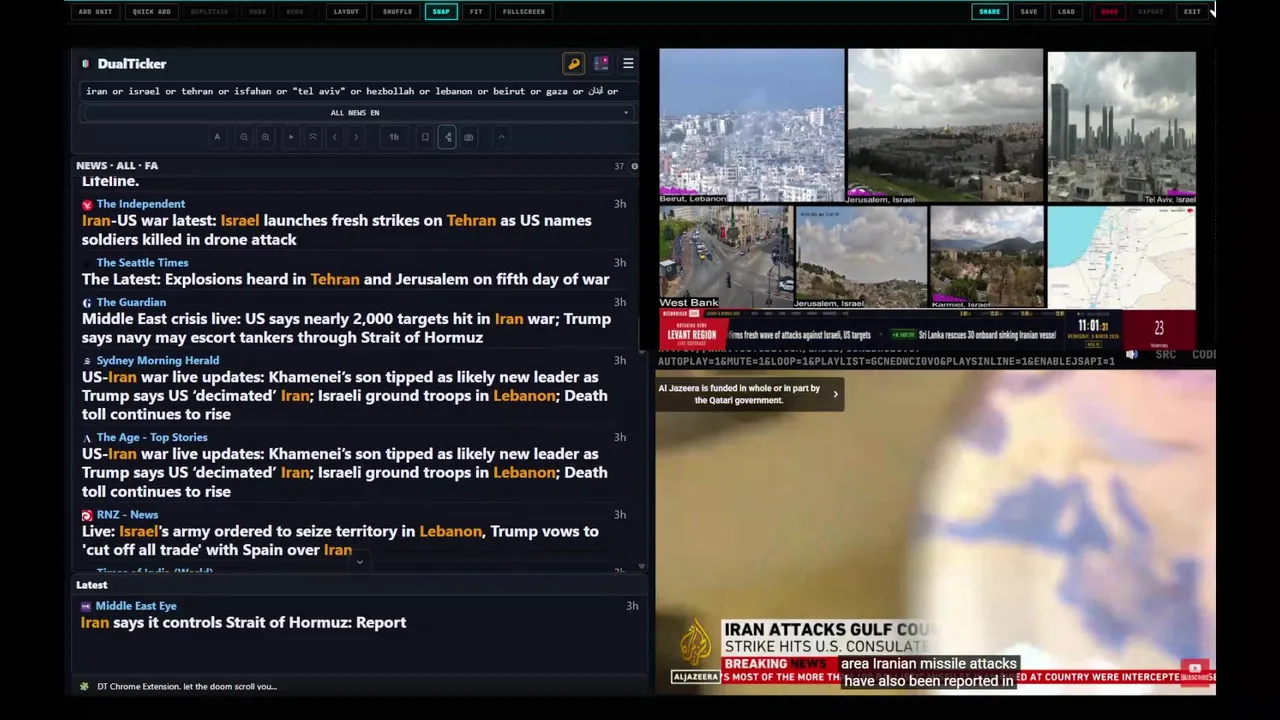
Task: Click ADD UNIT in top bar
Action: point(95,11)
